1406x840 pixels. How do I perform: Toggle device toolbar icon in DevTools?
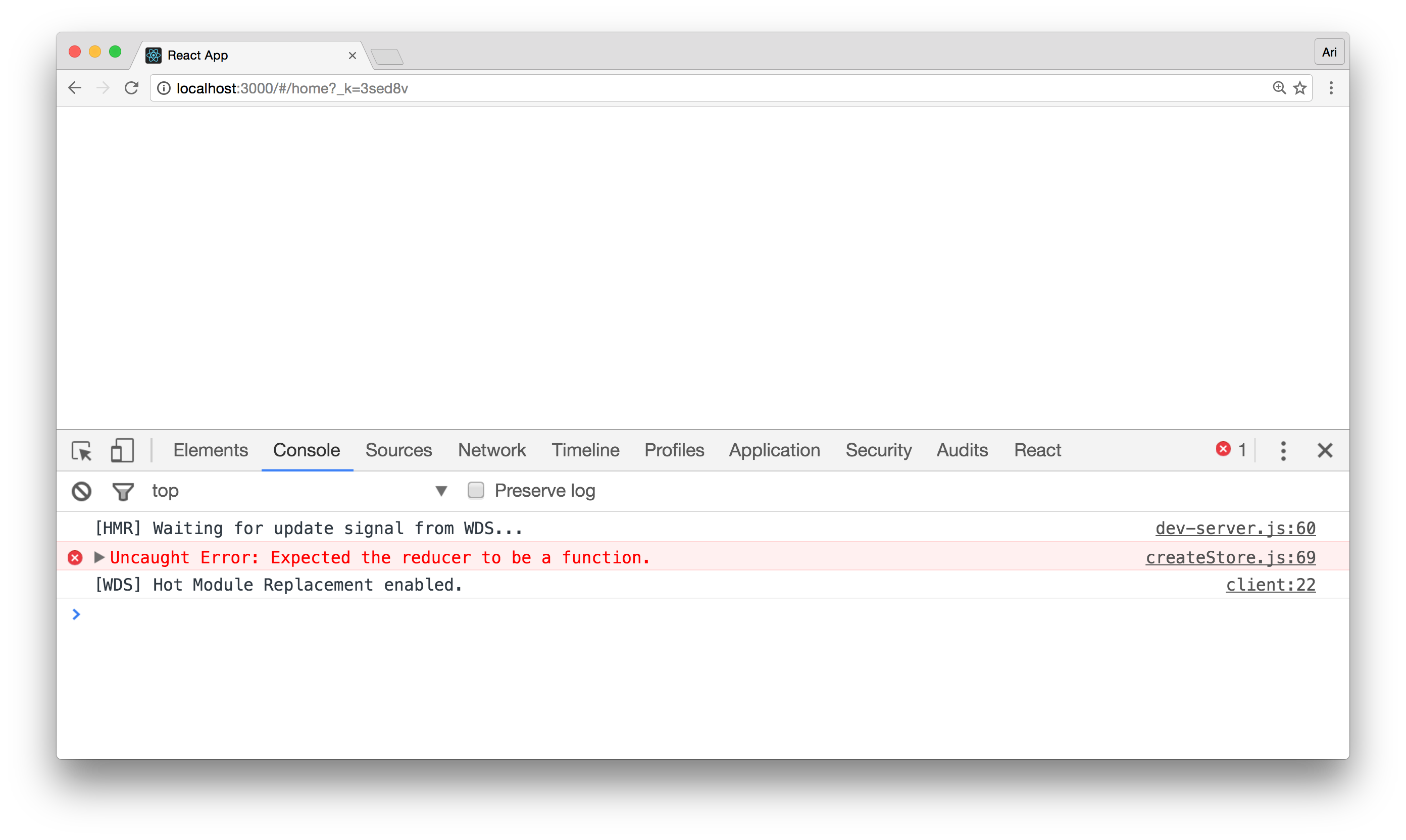click(x=122, y=451)
